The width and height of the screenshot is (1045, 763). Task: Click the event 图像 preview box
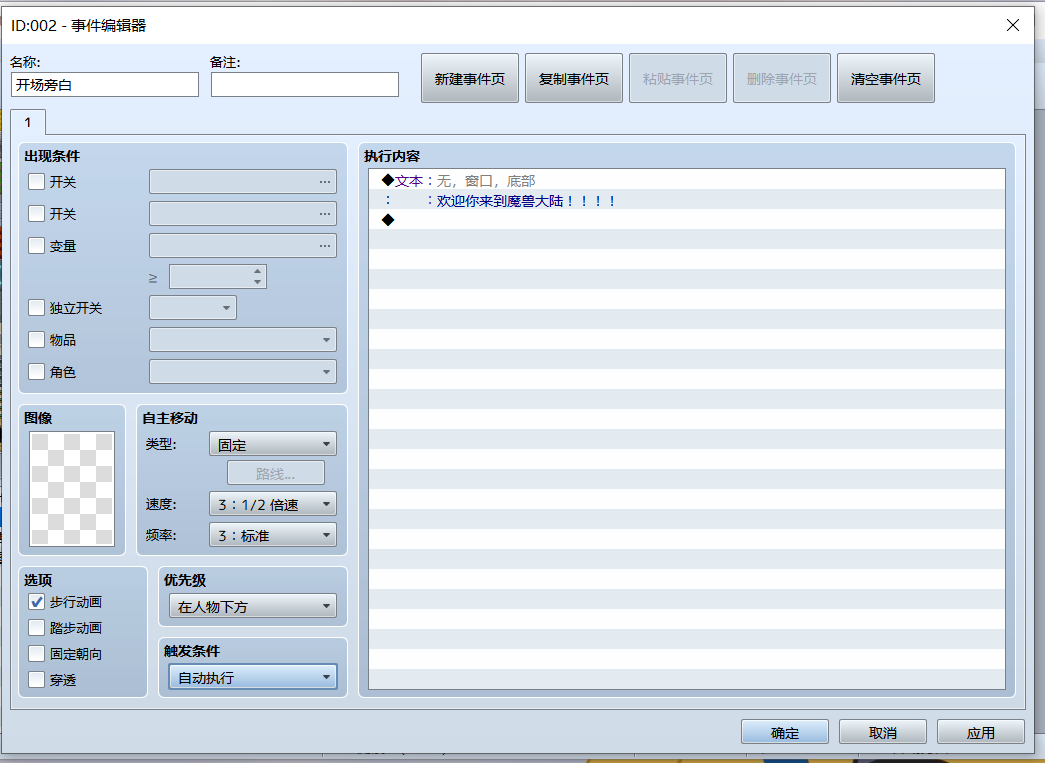(x=72, y=489)
